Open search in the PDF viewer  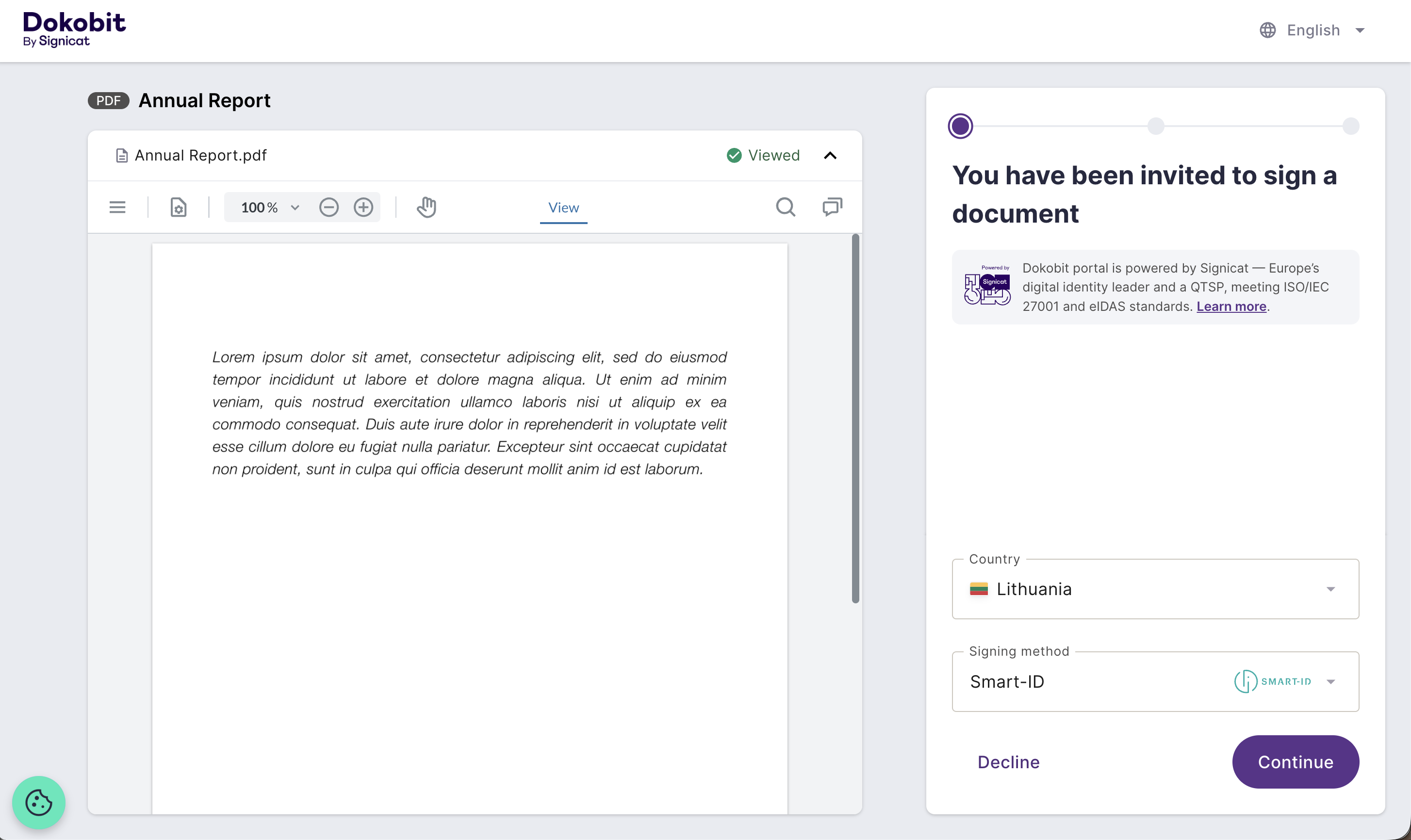786,207
